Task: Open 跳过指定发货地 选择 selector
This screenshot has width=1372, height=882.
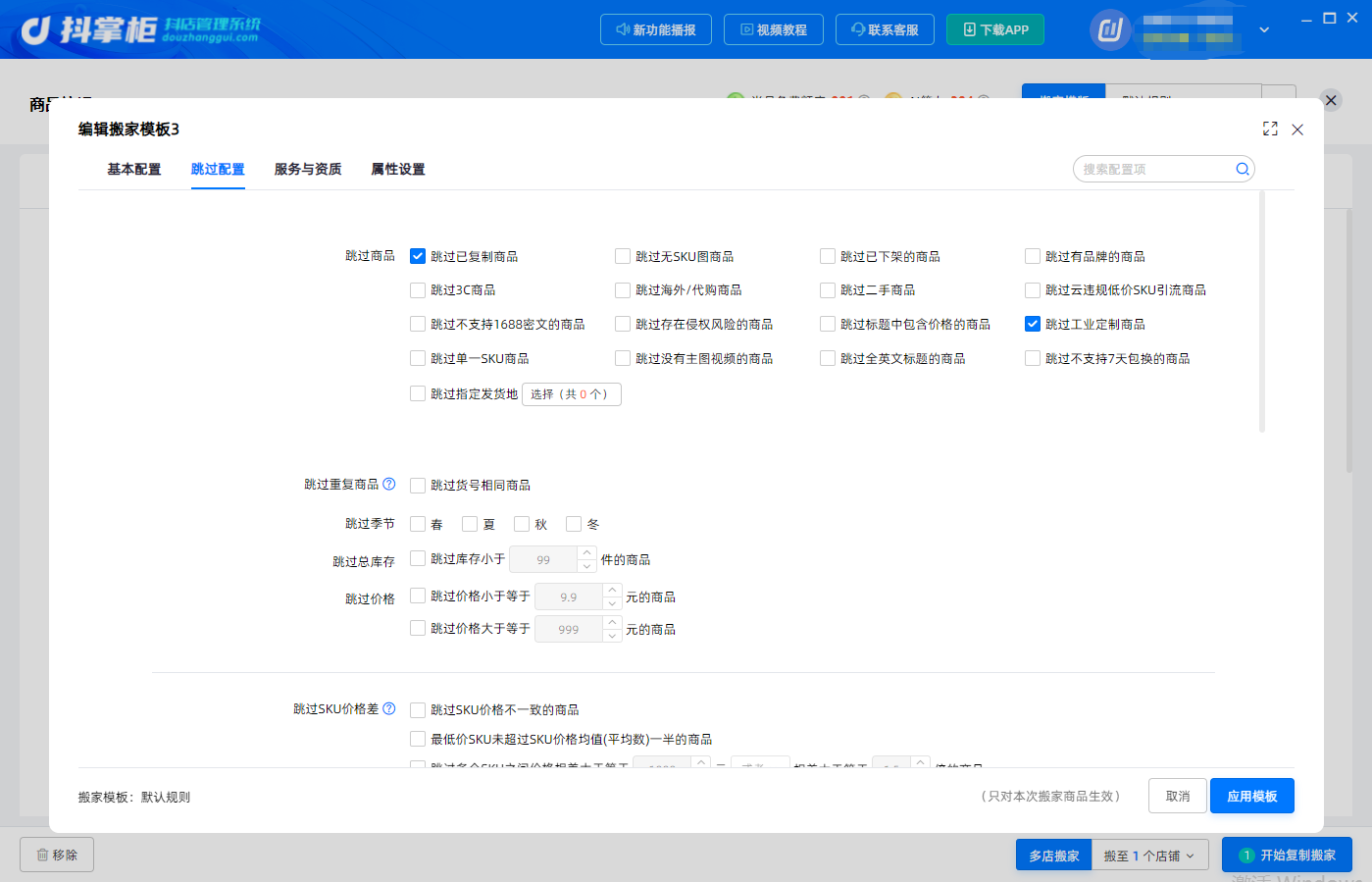Action: tap(571, 393)
